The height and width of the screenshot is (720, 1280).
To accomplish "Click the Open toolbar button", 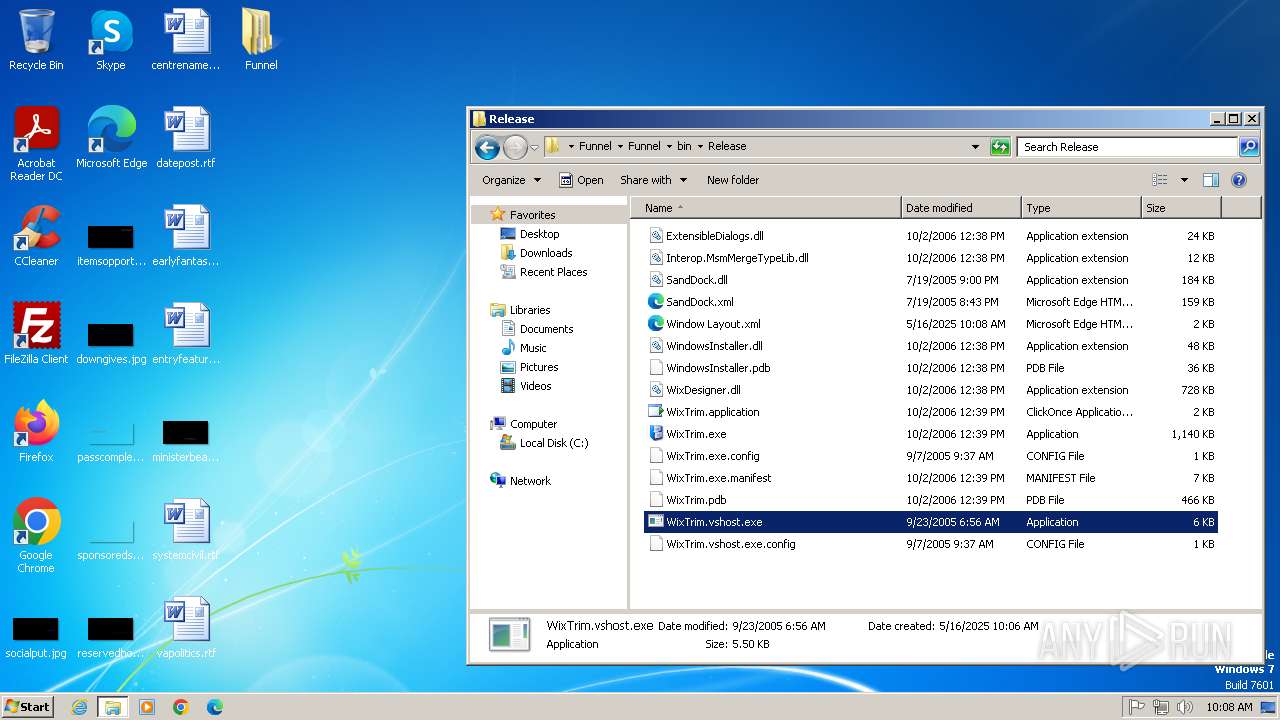I will click(581, 180).
